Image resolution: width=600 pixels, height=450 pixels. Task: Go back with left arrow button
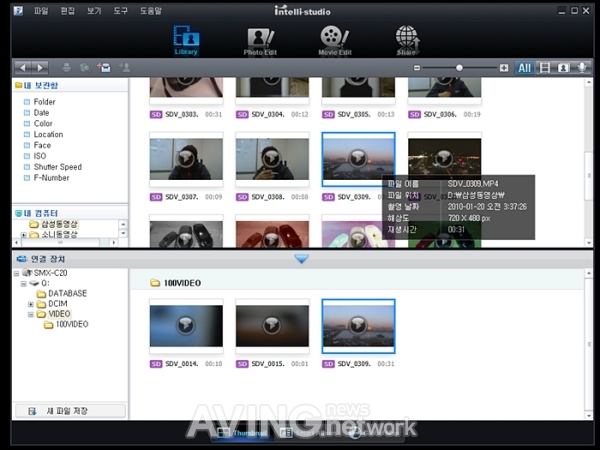pos(23,68)
